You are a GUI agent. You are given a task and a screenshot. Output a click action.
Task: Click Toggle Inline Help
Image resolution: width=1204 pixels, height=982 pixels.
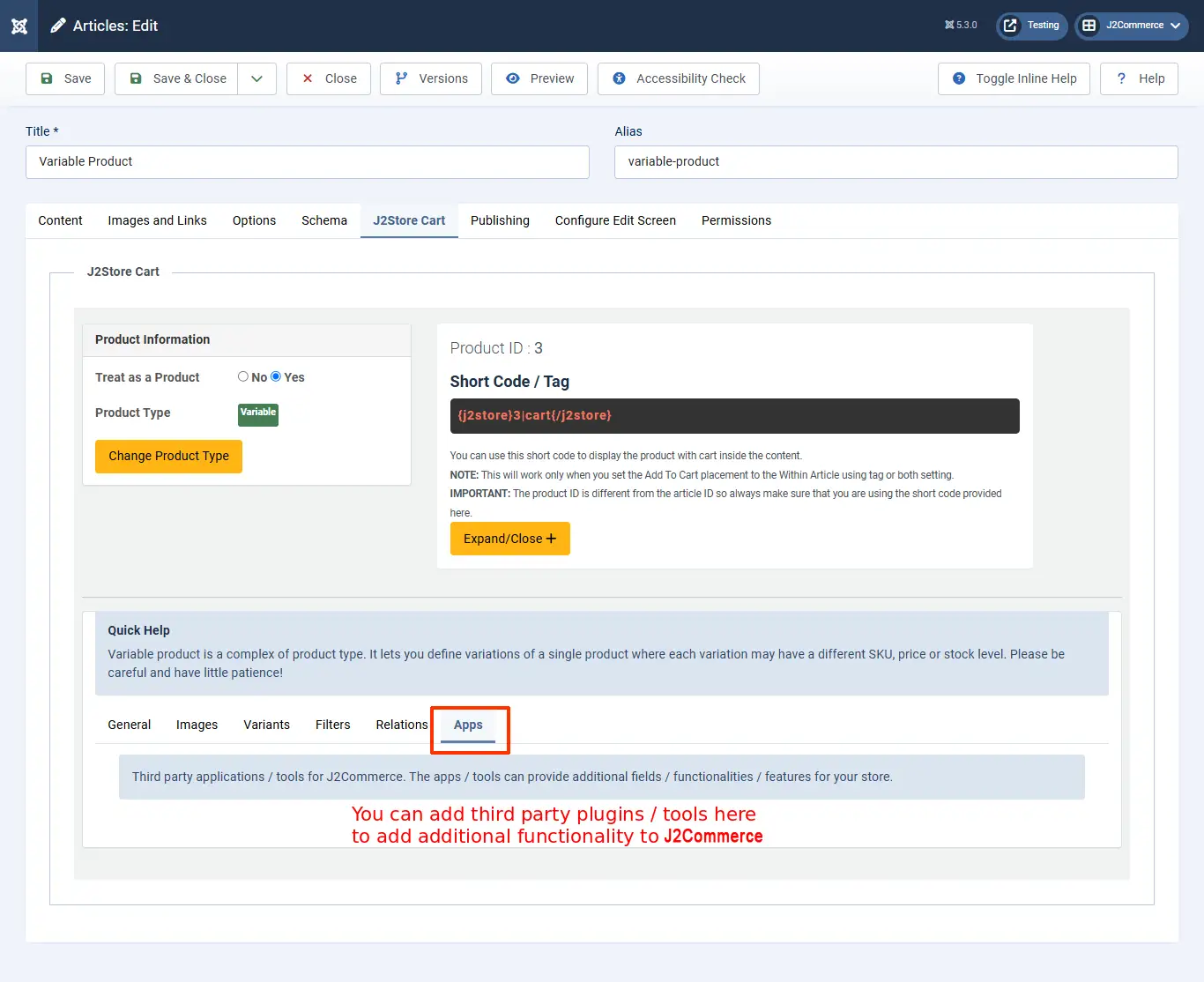point(1014,78)
